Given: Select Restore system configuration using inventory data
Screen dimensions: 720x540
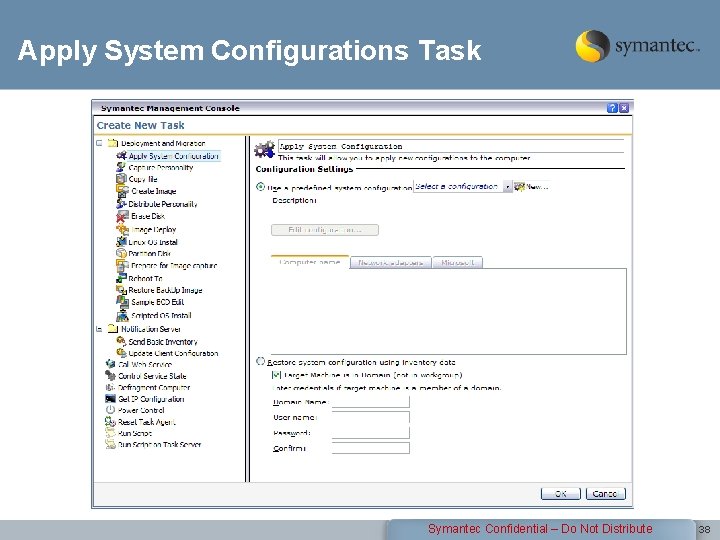Looking at the screenshot, I should (x=260, y=361).
